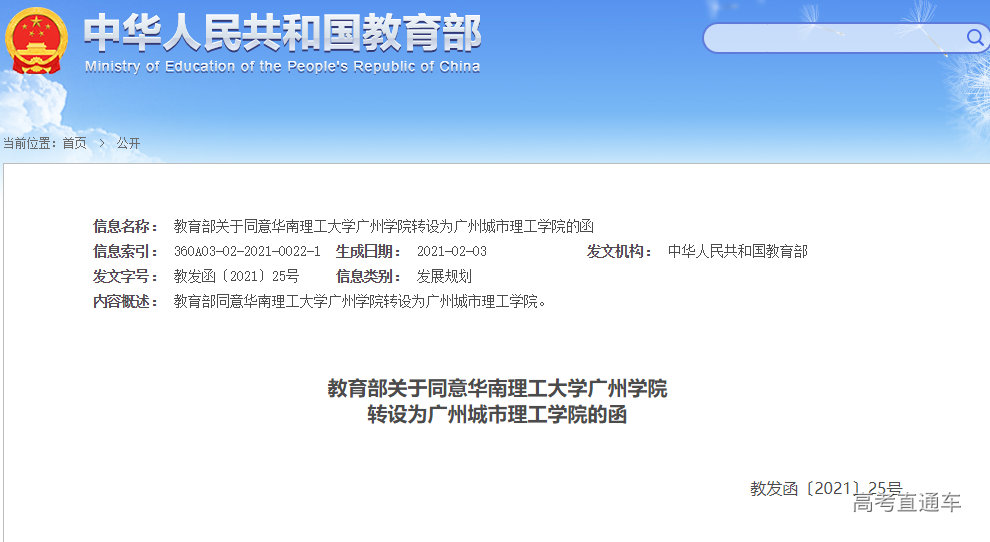
Task: Click headline line 转设为广州城市理工学院的函
Action: 497,415
